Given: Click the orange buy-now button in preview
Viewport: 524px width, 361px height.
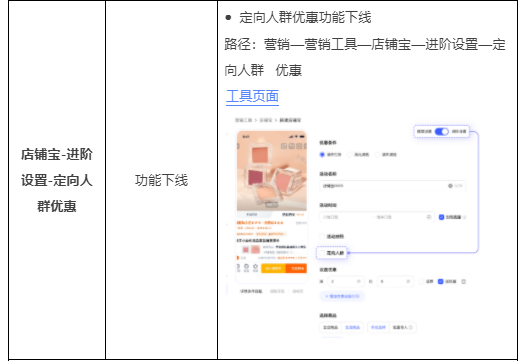Looking at the screenshot, I should click(296, 268).
